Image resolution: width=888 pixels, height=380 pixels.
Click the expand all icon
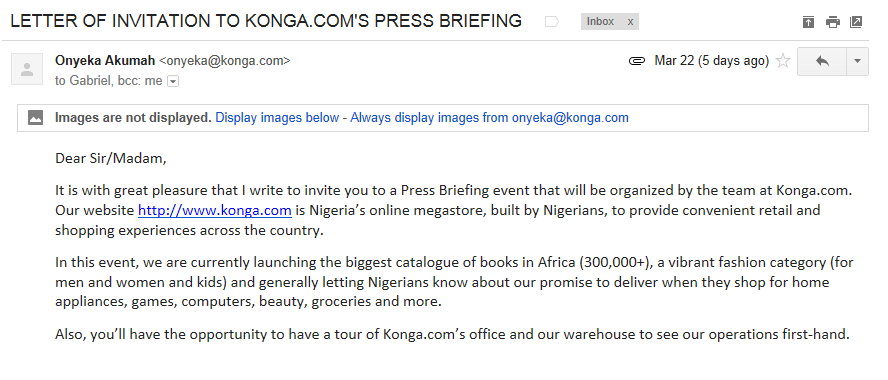808,22
